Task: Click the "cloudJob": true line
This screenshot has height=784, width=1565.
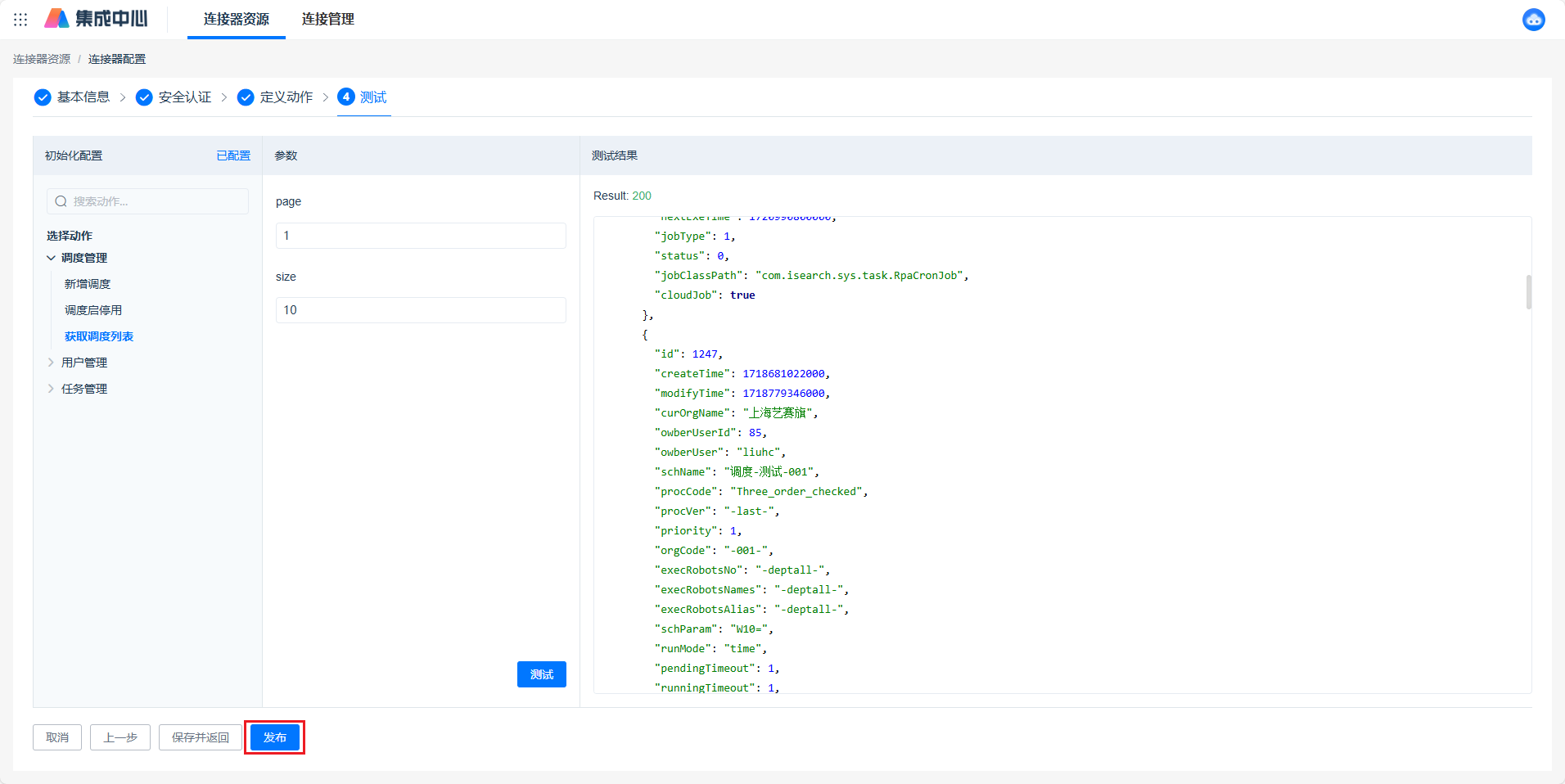Action: (704, 295)
